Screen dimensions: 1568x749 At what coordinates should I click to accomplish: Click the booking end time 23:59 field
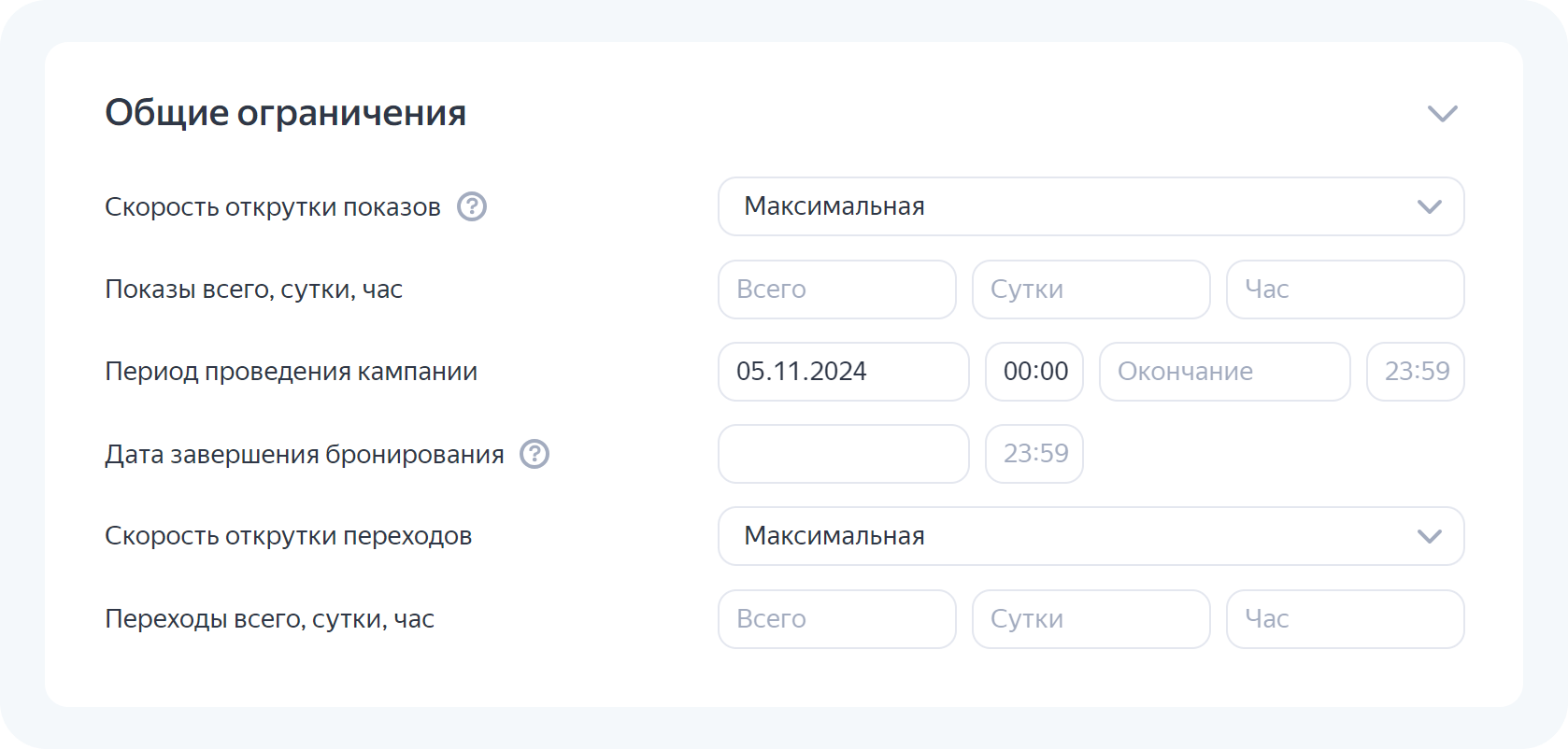1033,454
